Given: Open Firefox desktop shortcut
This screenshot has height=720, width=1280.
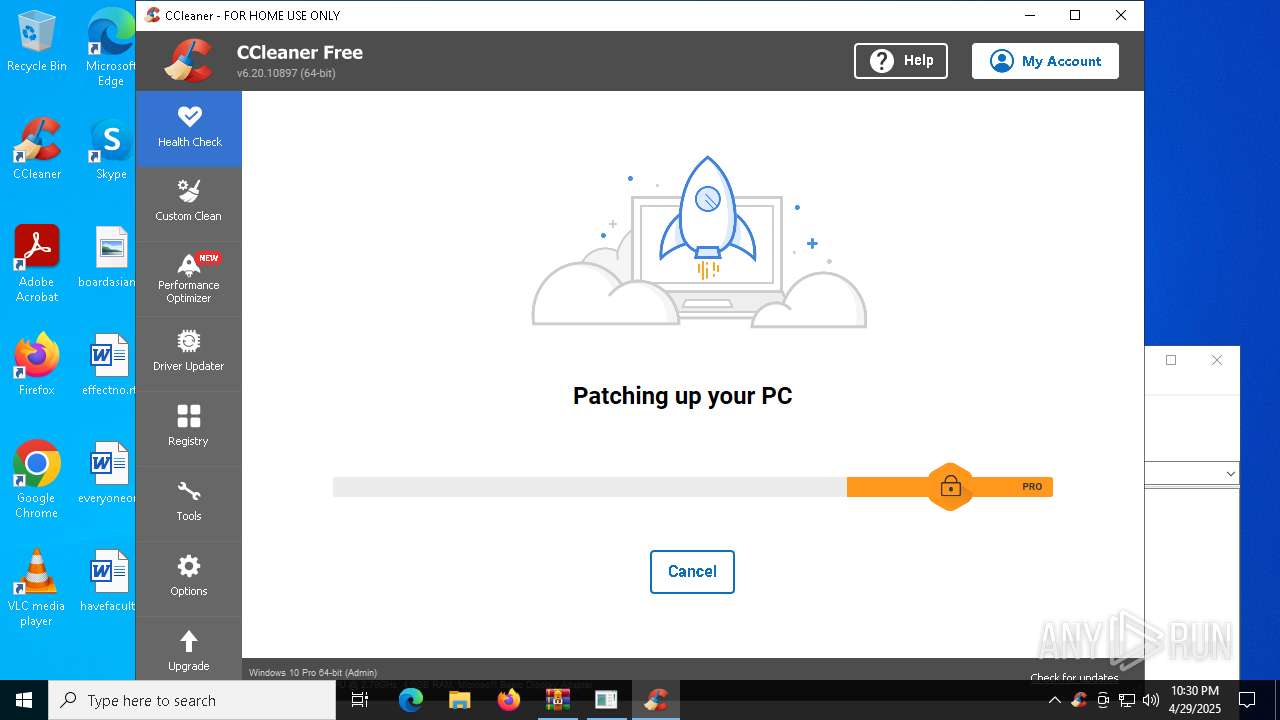Looking at the screenshot, I should tap(37, 365).
